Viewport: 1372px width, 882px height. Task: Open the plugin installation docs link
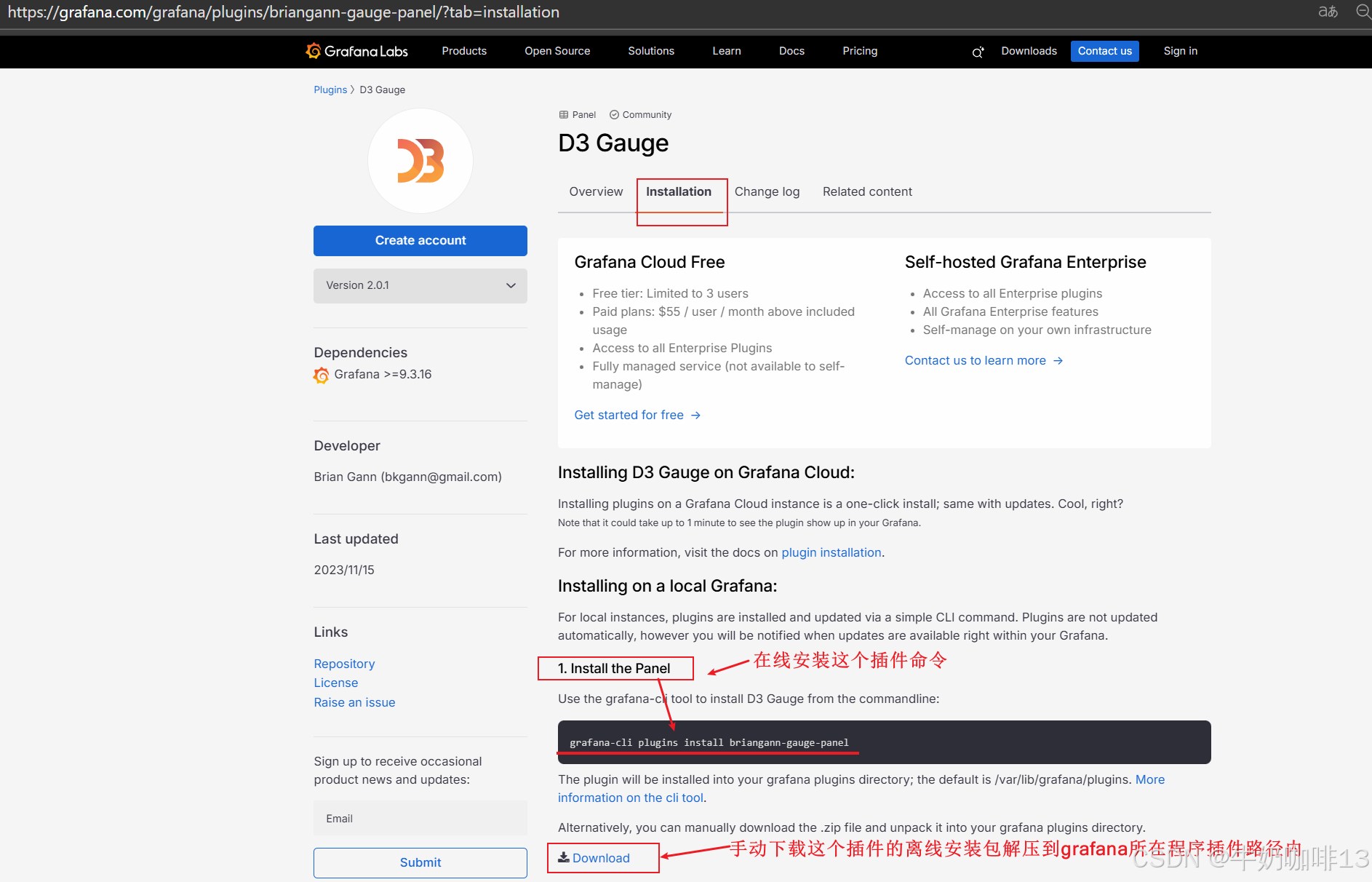point(831,552)
